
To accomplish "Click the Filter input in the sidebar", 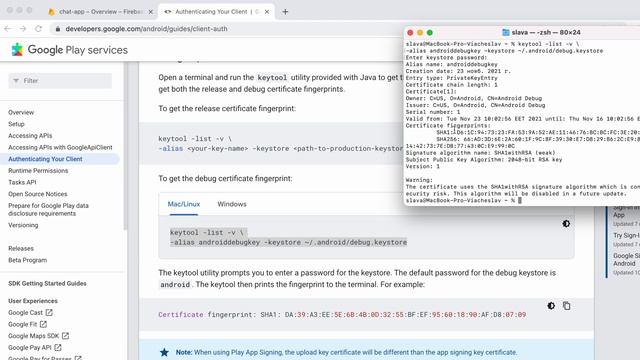I will 60,81.
